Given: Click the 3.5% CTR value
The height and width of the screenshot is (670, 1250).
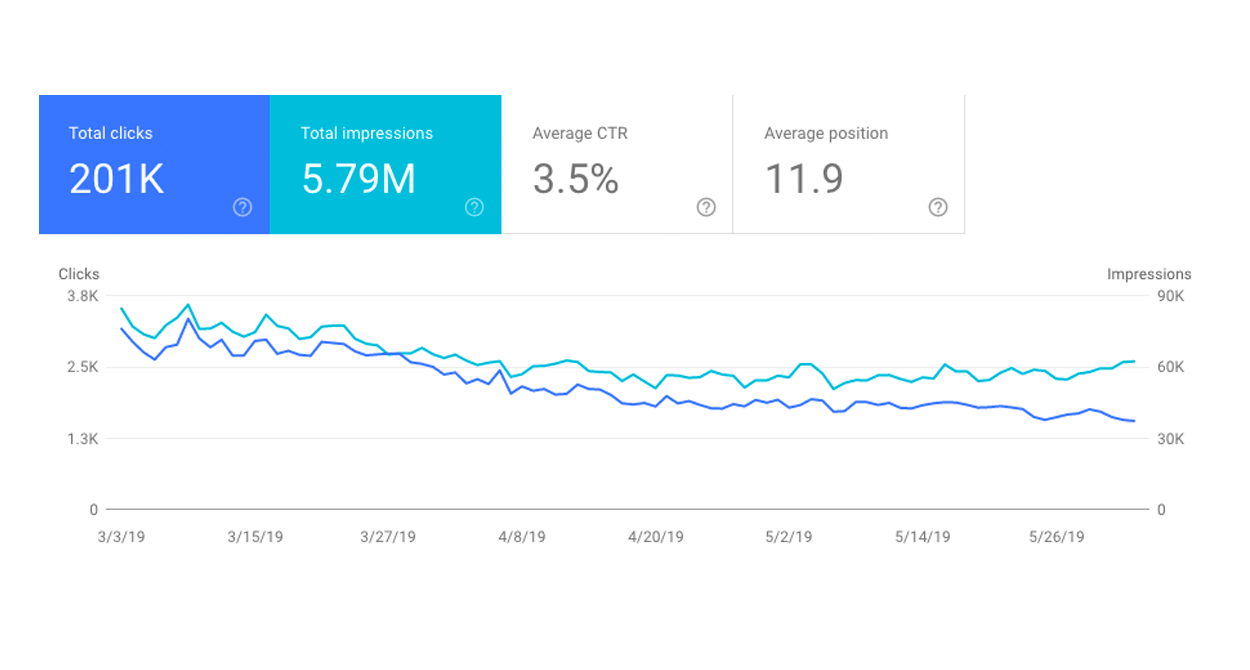Looking at the screenshot, I should click(x=575, y=179).
